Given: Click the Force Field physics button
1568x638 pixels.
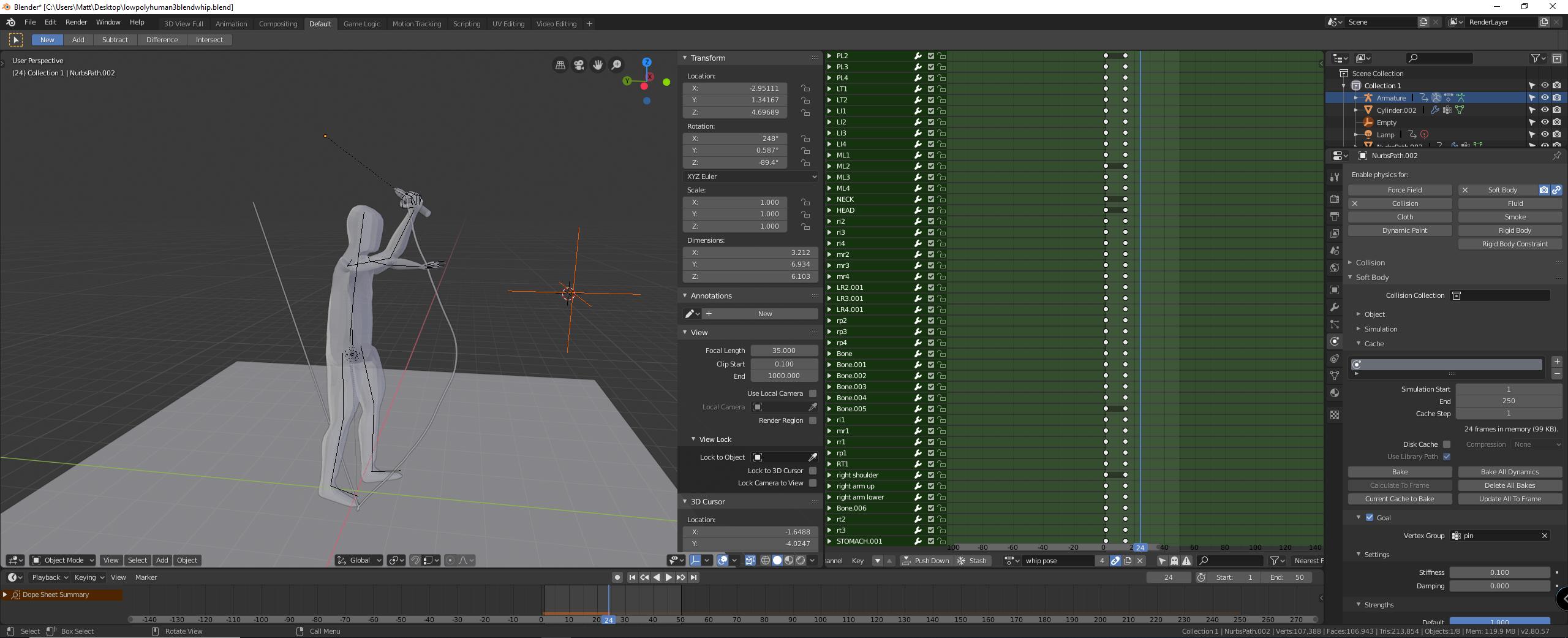Looking at the screenshot, I should pyautogui.click(x=1400, y=190).
